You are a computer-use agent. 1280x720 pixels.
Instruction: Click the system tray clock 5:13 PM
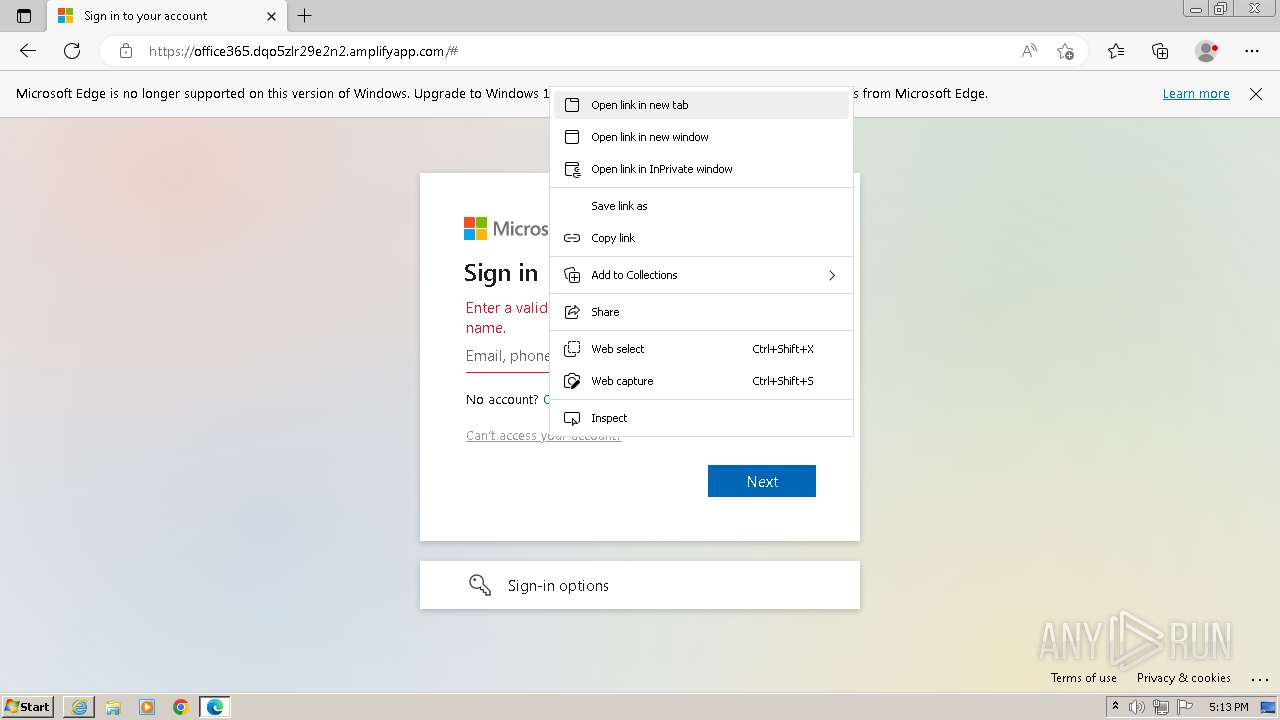pyautogui.click(x=1228, y=707)
